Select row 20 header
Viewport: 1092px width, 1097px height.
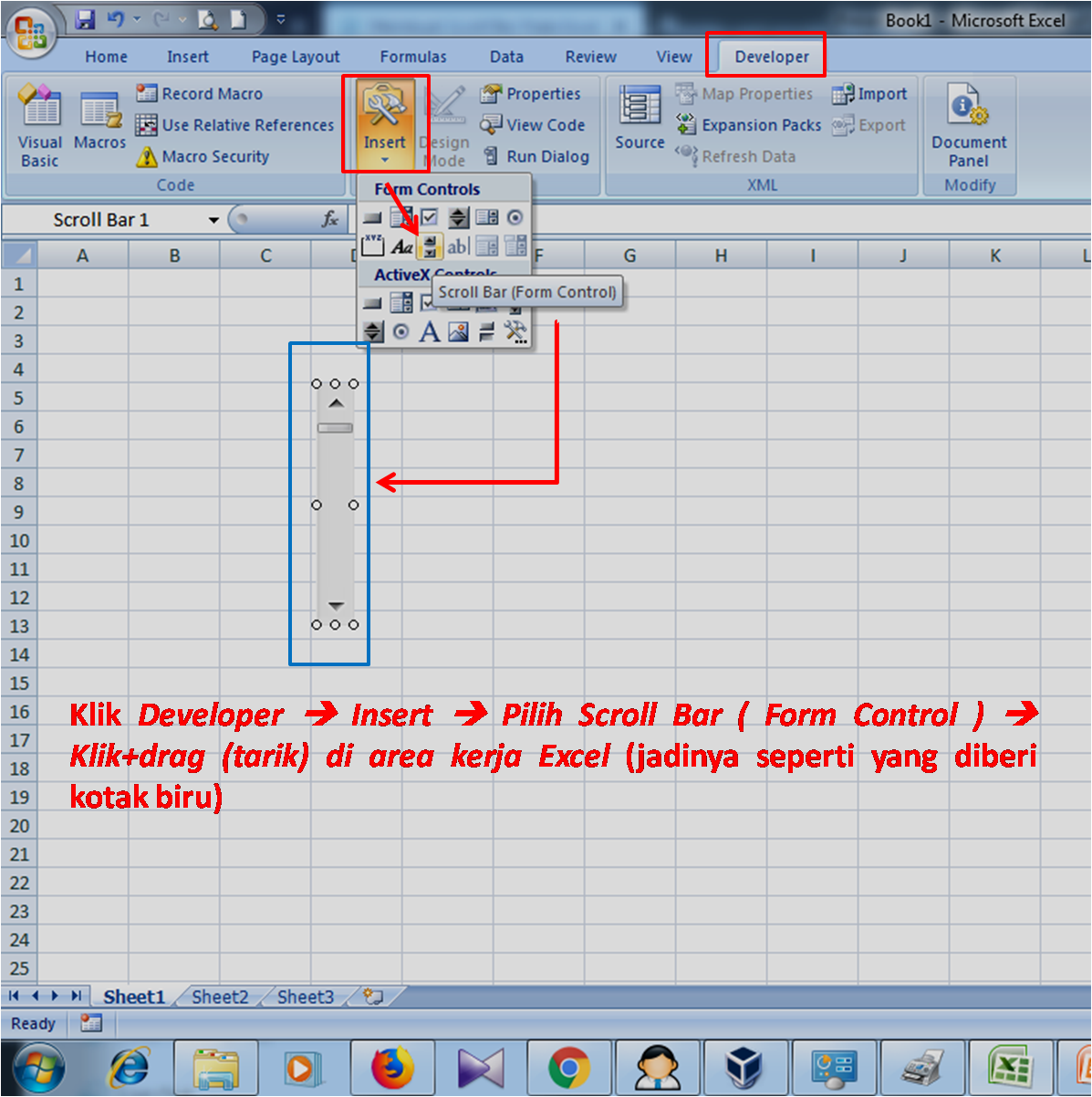coord(19,826)
